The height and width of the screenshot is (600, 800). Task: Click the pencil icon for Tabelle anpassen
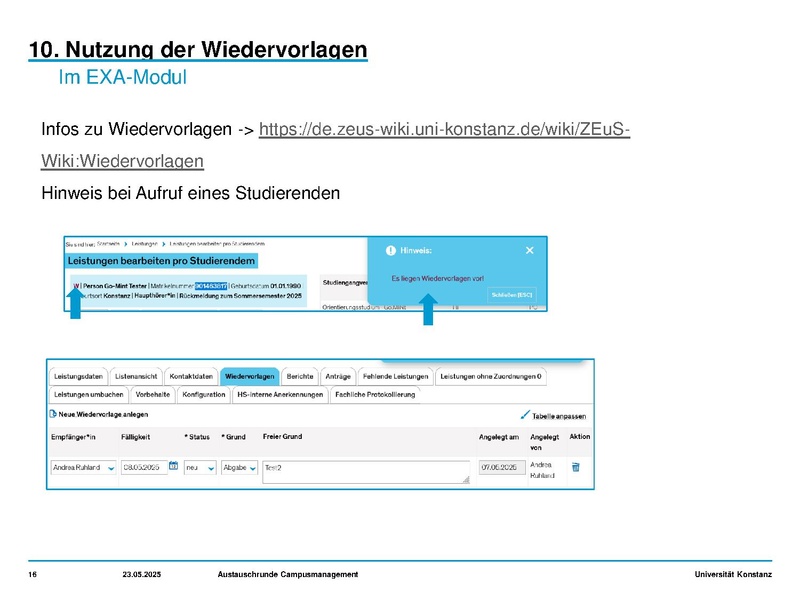pyautogui.click(x=525, y=415)
